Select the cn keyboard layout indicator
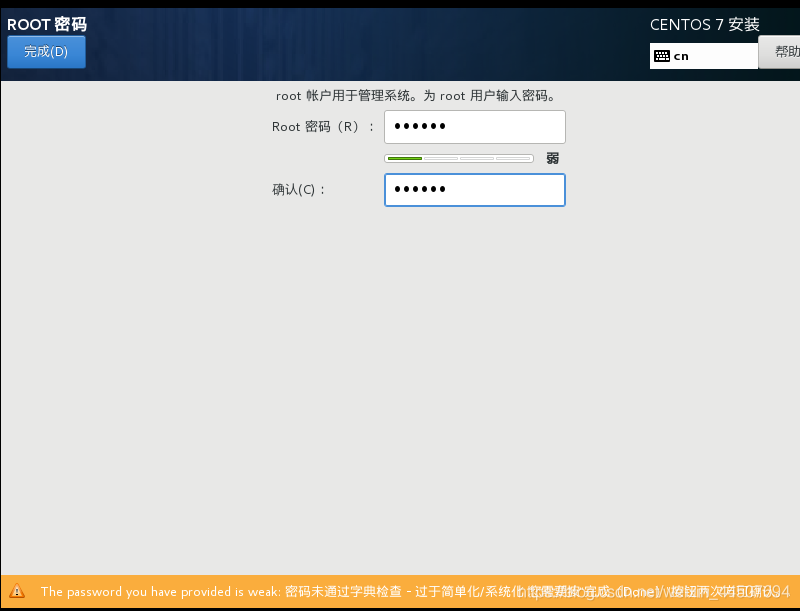Viewport: 800px width, 611px height. coord(704,56)
